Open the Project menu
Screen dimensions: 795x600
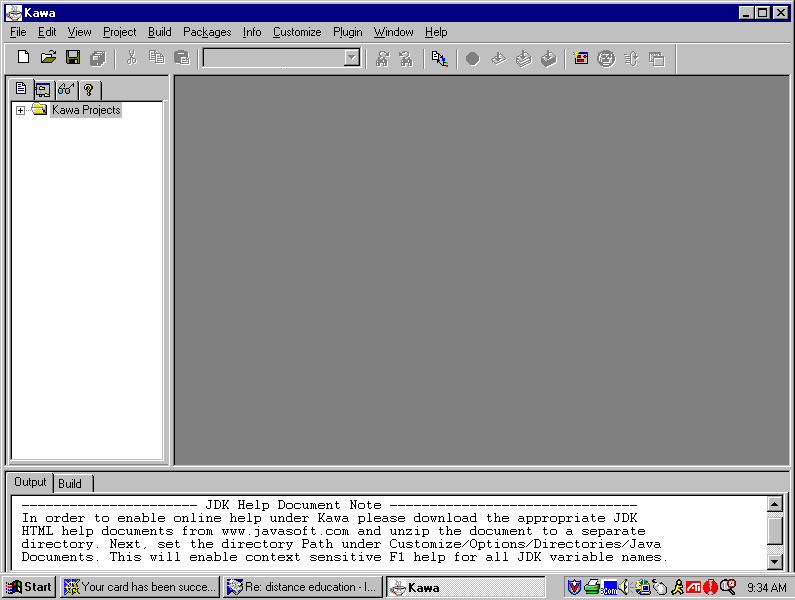coord(119,32)
